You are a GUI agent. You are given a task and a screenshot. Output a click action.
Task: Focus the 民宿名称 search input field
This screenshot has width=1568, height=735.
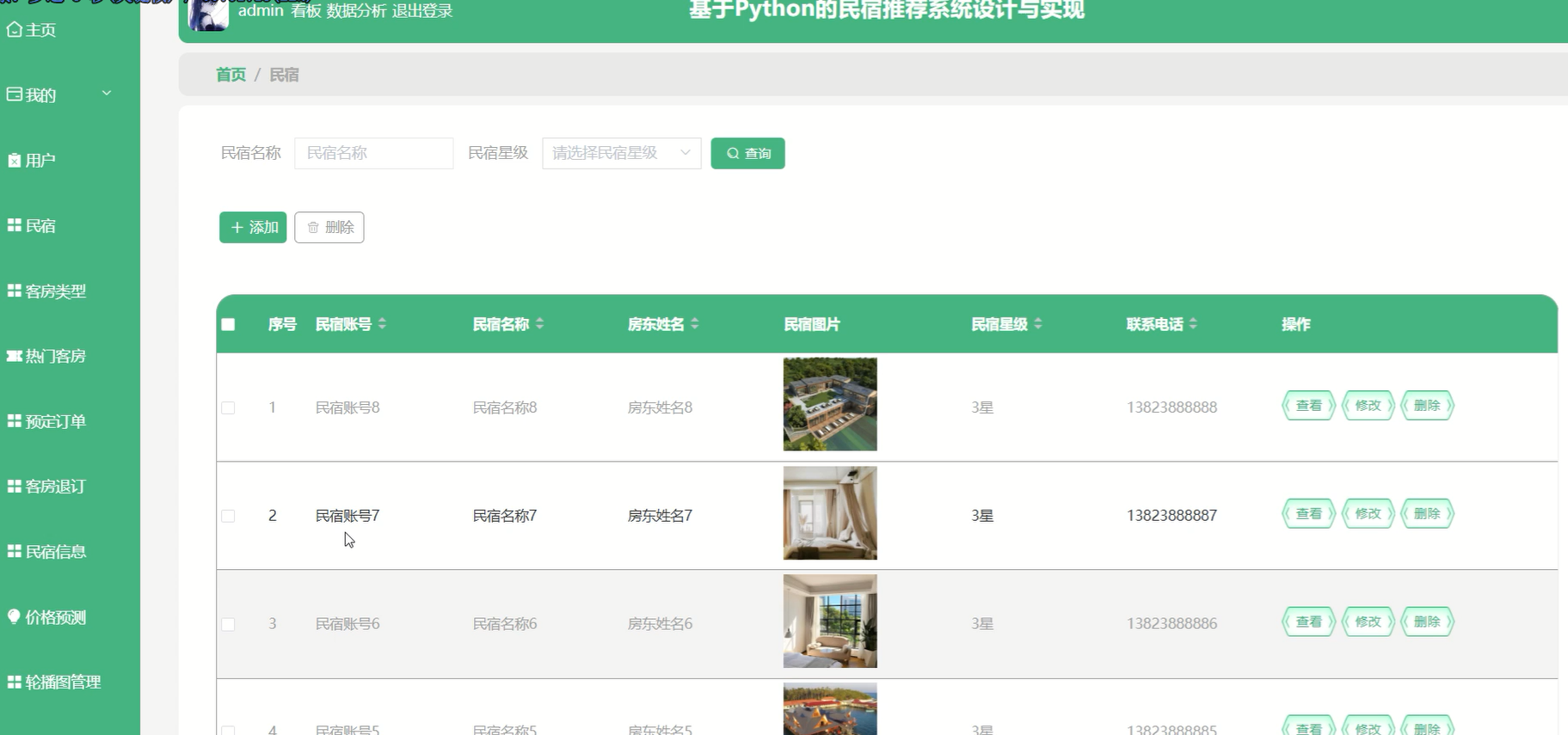[373, 153]
